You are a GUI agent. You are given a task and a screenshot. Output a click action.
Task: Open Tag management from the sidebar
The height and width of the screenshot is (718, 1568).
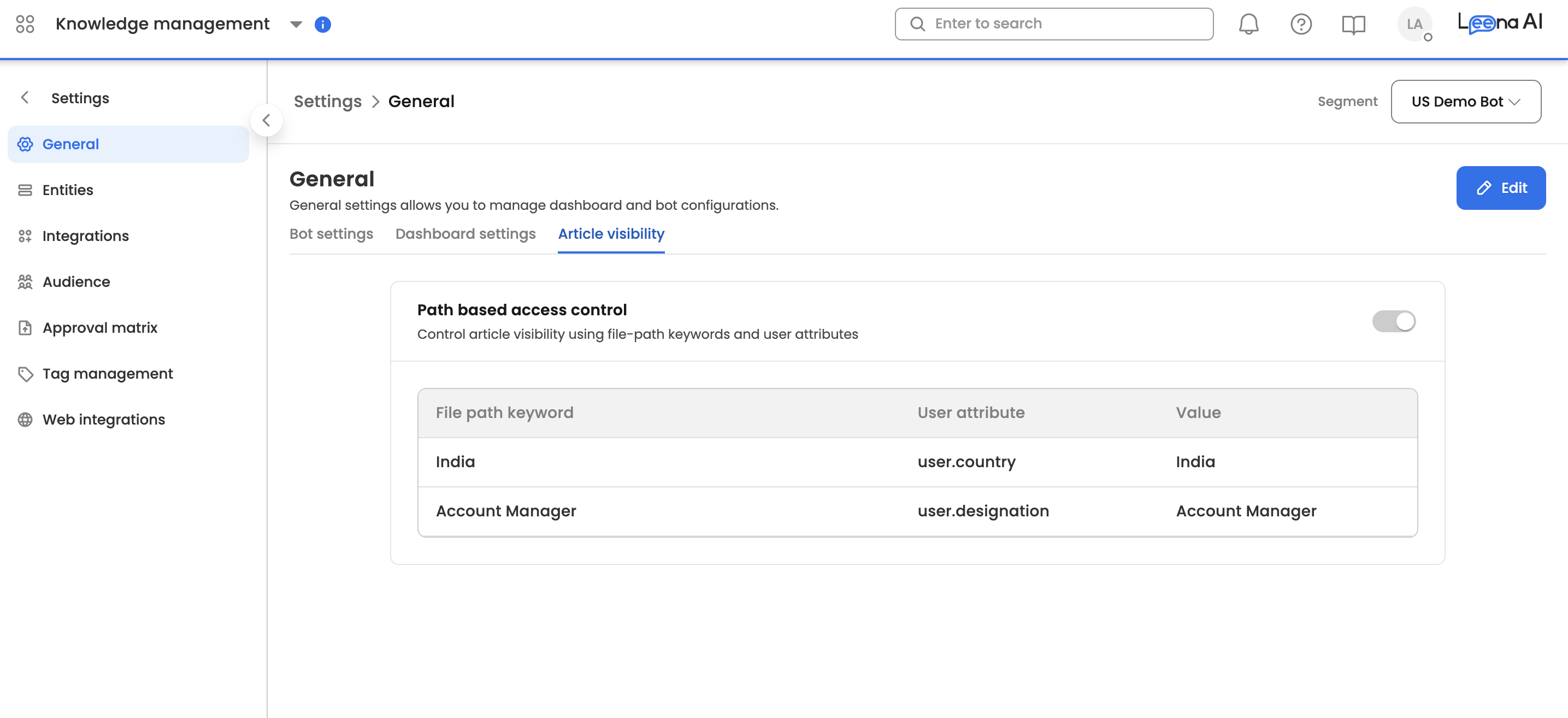(108, 373)
